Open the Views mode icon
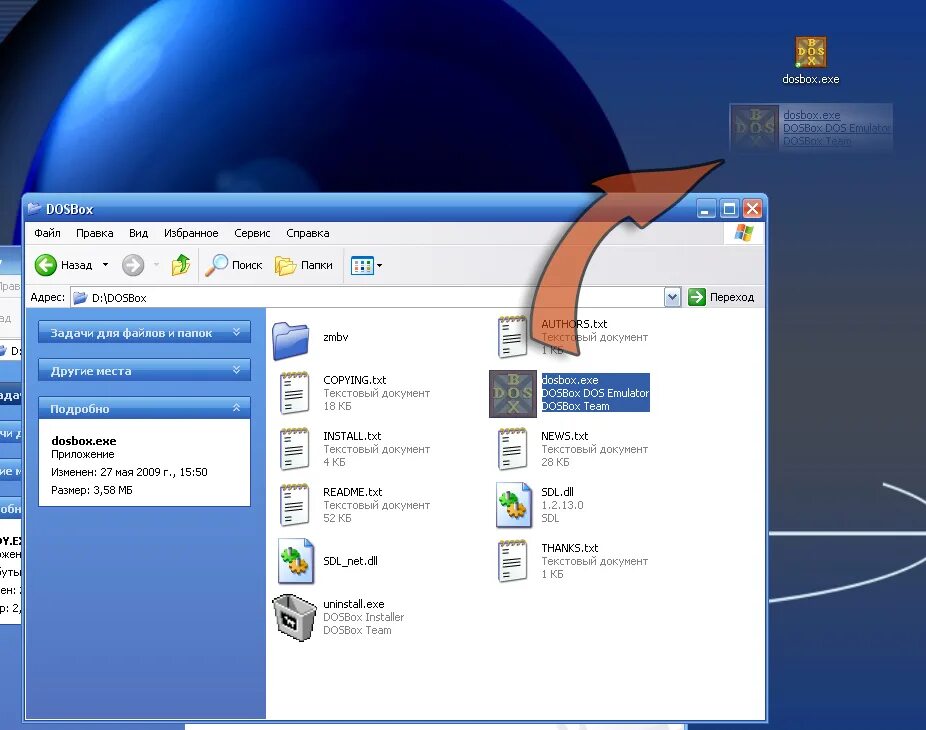Viewport: 926px width, 730px height. [x=362, y=266]
